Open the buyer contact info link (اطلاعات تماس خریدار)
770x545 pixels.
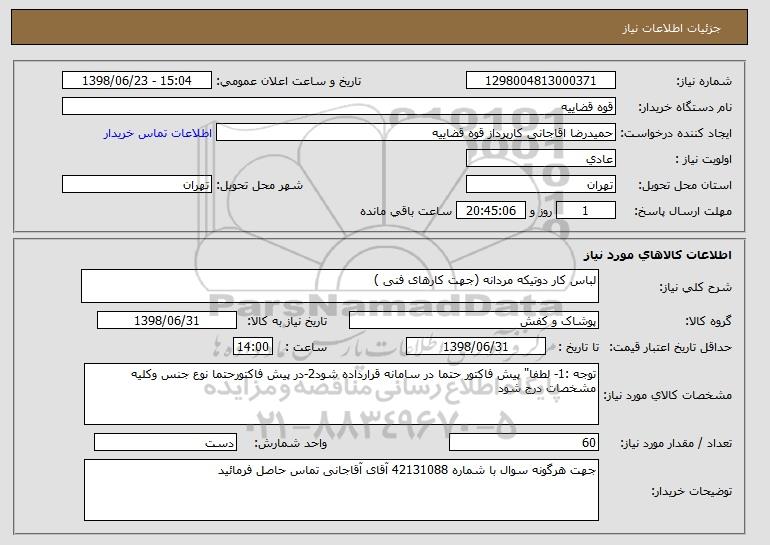pyautogui.click(x=158, y=133)
